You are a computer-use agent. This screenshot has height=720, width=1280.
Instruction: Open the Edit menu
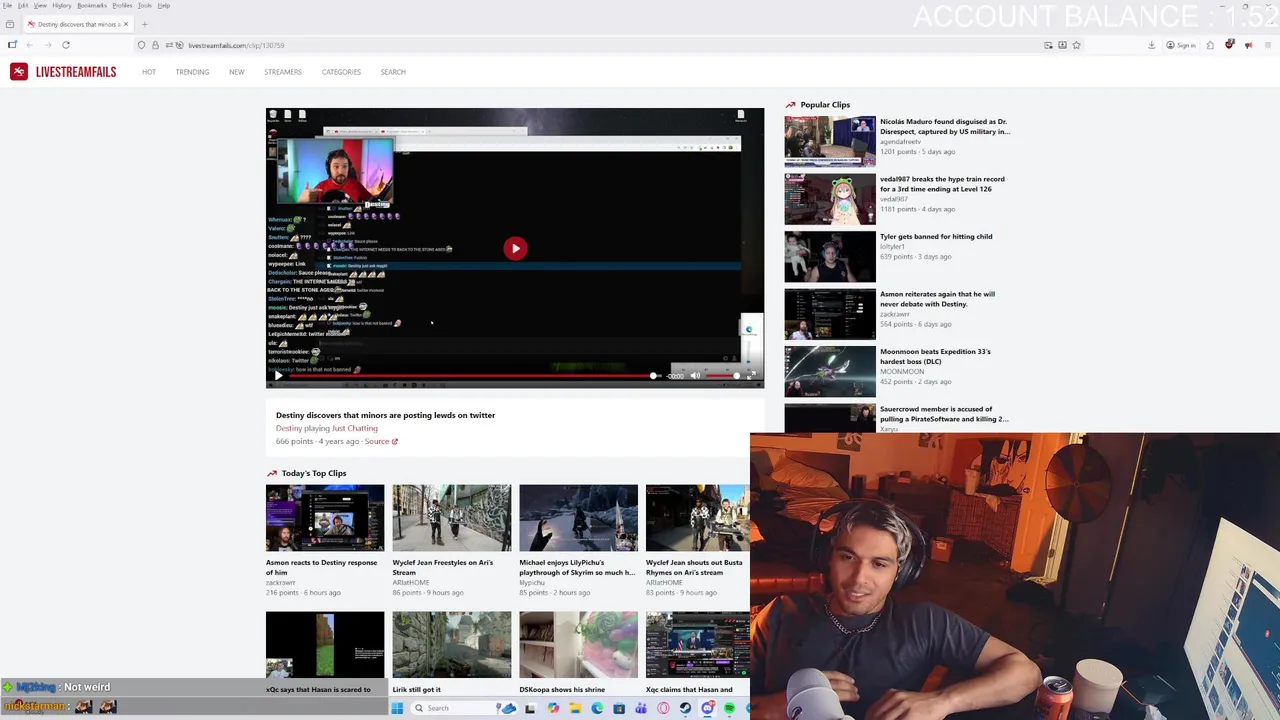point(23,5)
